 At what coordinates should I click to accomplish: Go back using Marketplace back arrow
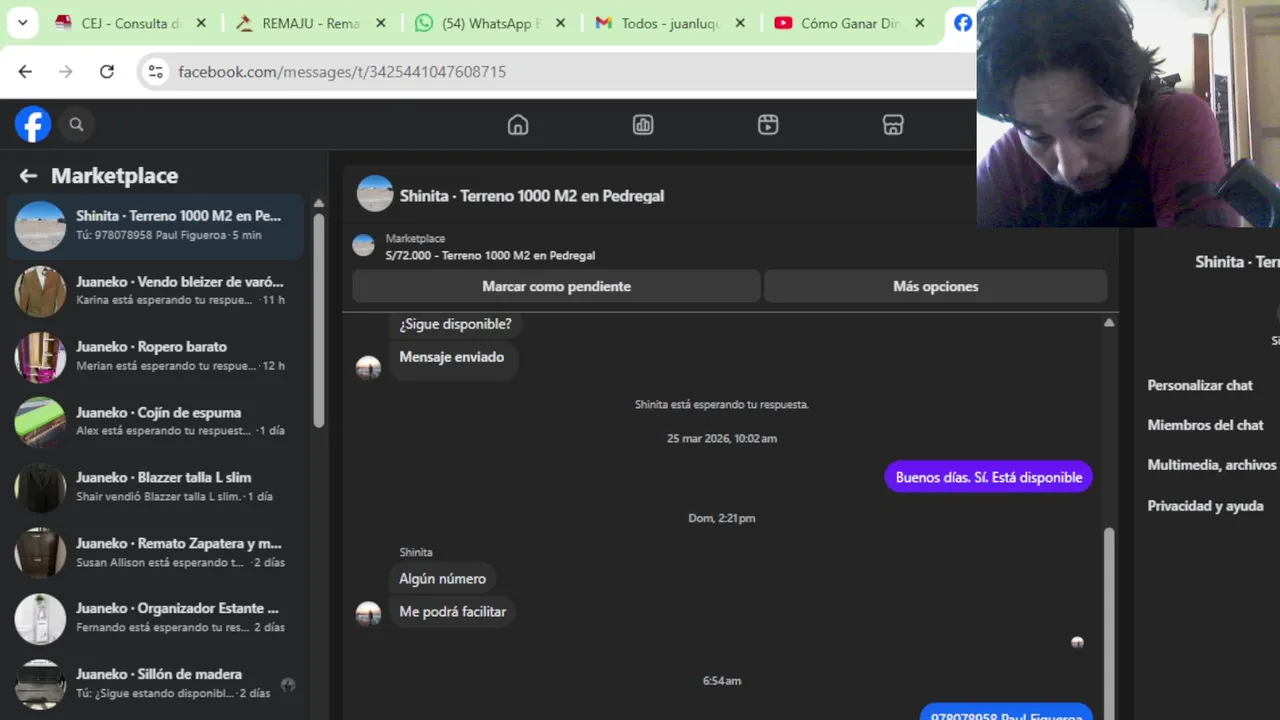tap(28, 176)
